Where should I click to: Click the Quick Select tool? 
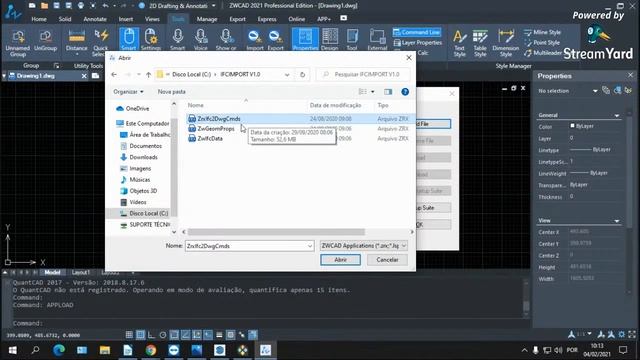pyautogui.click(x=100, y=42)
